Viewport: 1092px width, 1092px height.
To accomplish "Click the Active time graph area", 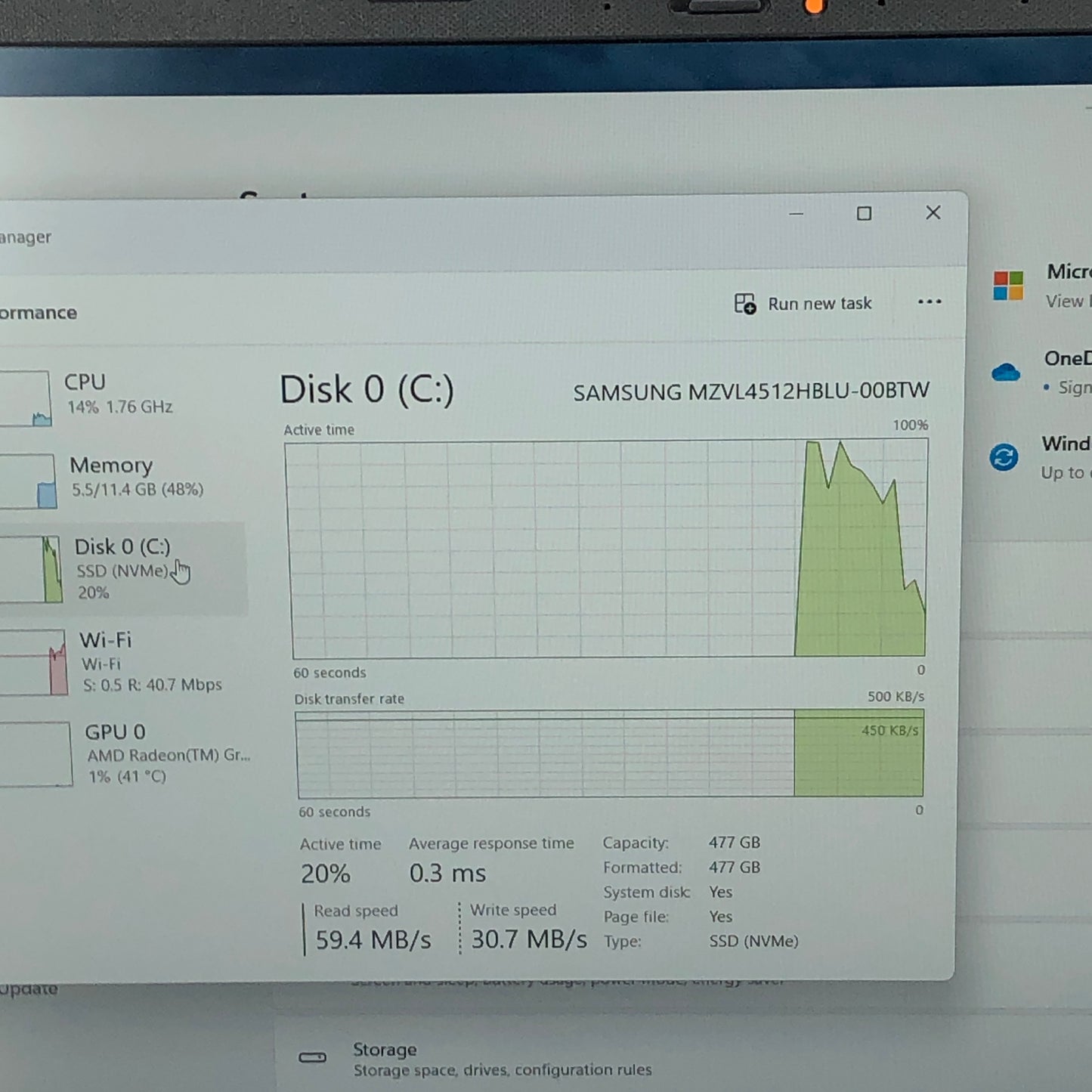I will click(x=608, y=549).
